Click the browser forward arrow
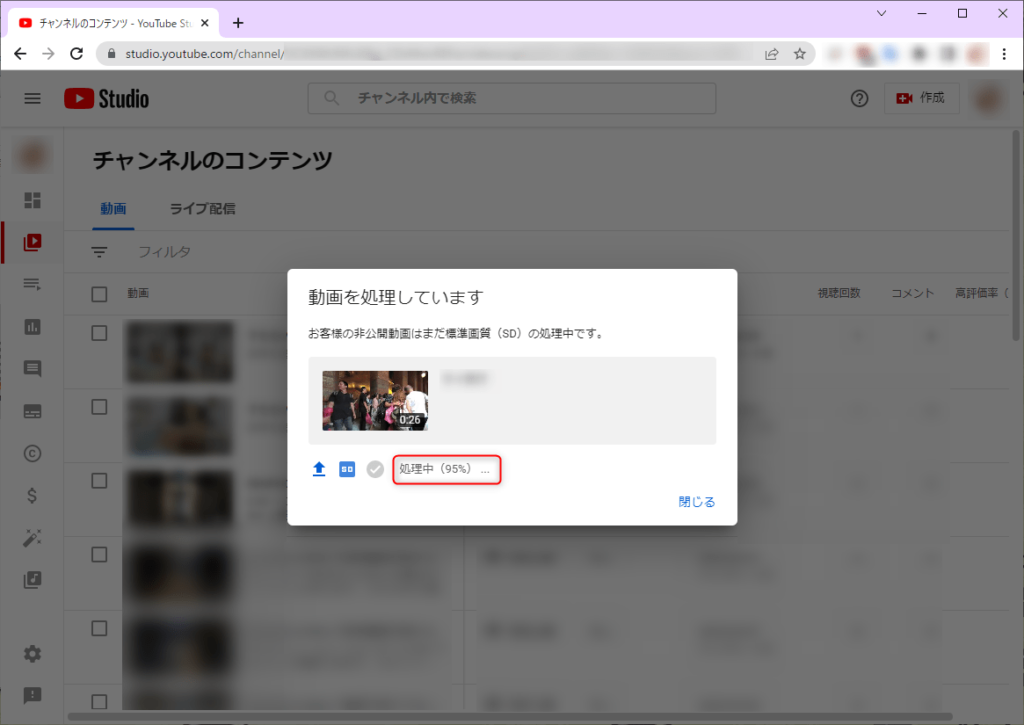The height and width of the screenshot is (725, 1024). (48, 54)
